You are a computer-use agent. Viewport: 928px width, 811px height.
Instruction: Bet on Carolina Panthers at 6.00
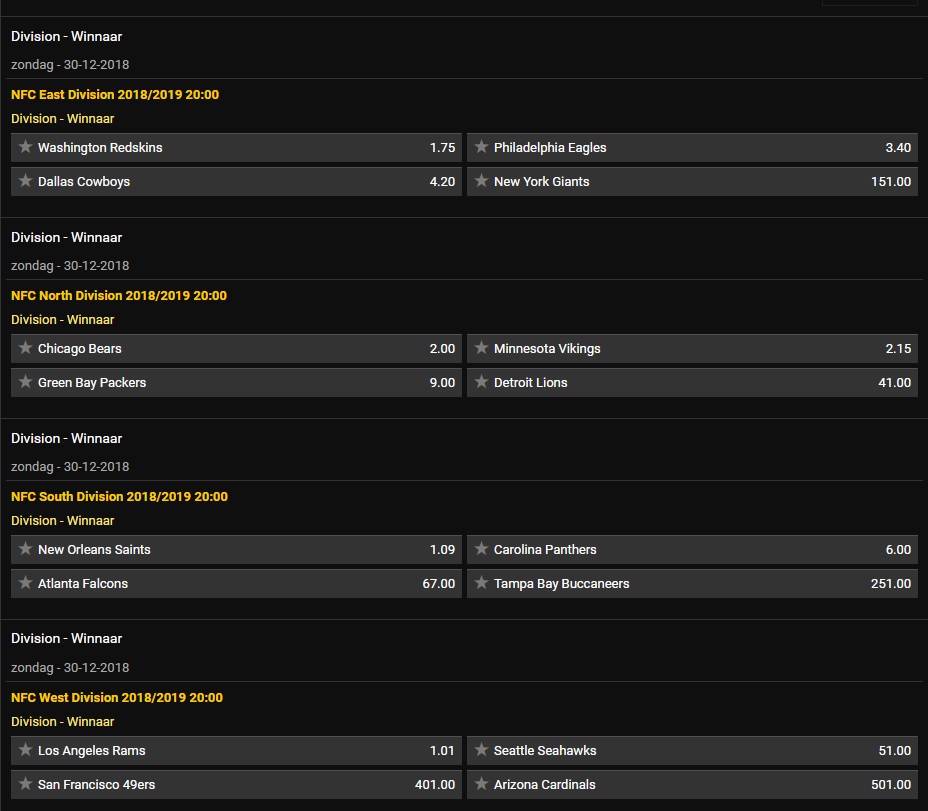click(x=897, y=549)
